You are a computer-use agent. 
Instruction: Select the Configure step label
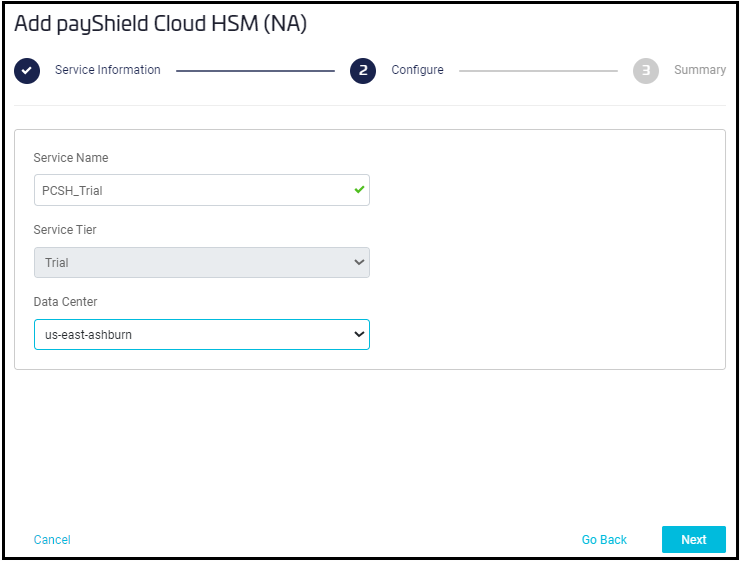417,70
